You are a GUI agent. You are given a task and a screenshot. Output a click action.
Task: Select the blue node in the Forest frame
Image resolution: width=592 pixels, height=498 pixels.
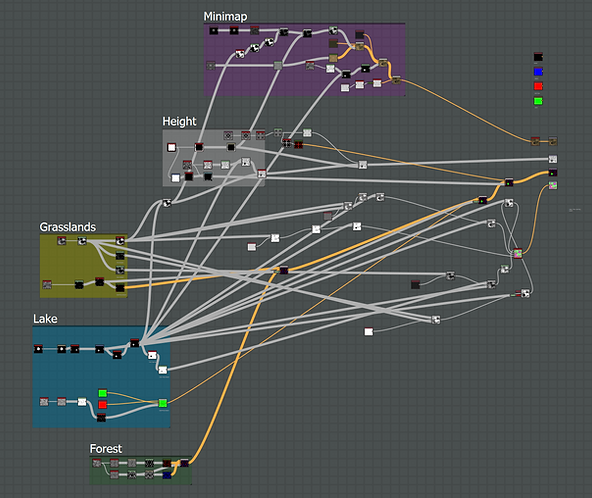point(167,475)
